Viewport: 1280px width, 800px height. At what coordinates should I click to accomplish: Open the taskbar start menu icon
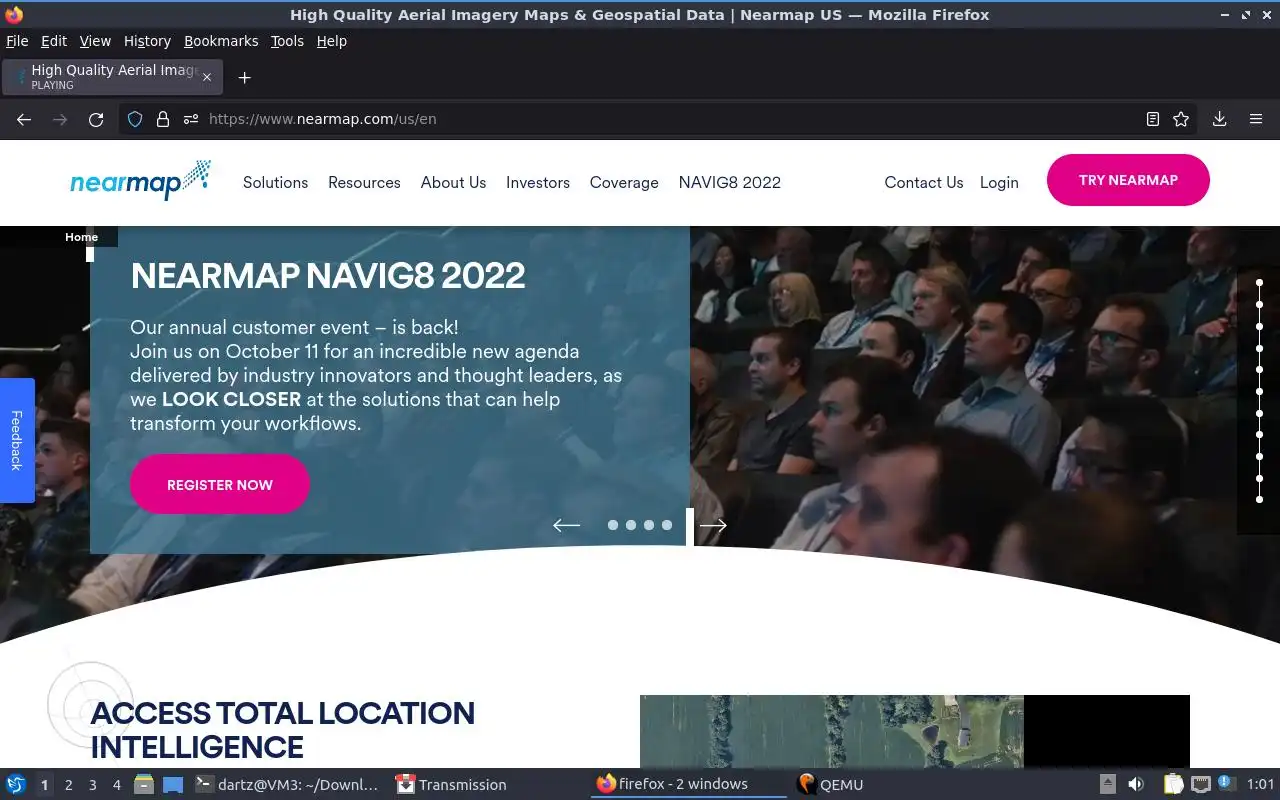(16, 785)
